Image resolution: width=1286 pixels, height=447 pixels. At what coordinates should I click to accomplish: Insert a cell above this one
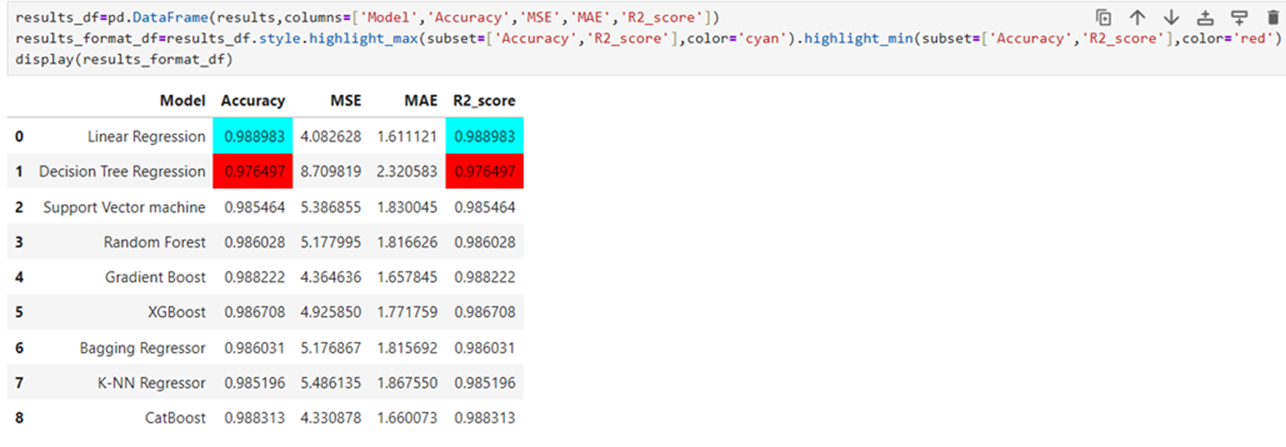pyautogui.click(x=1205, y=17)
